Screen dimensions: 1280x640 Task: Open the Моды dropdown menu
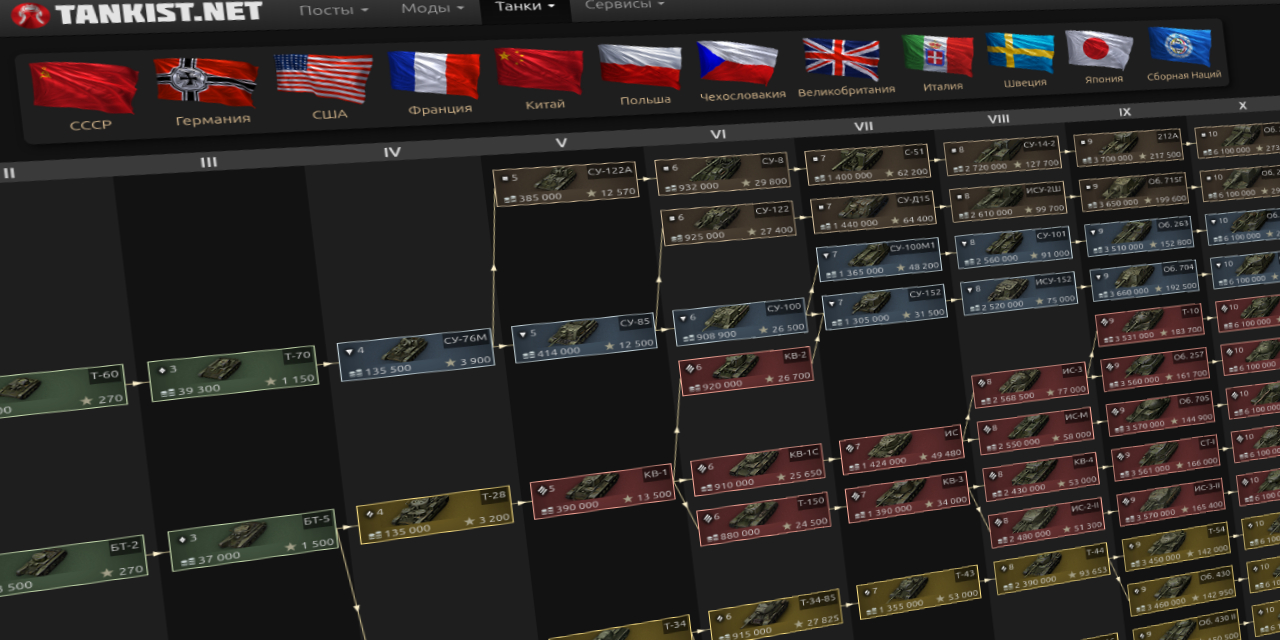[x=431, y=8]
